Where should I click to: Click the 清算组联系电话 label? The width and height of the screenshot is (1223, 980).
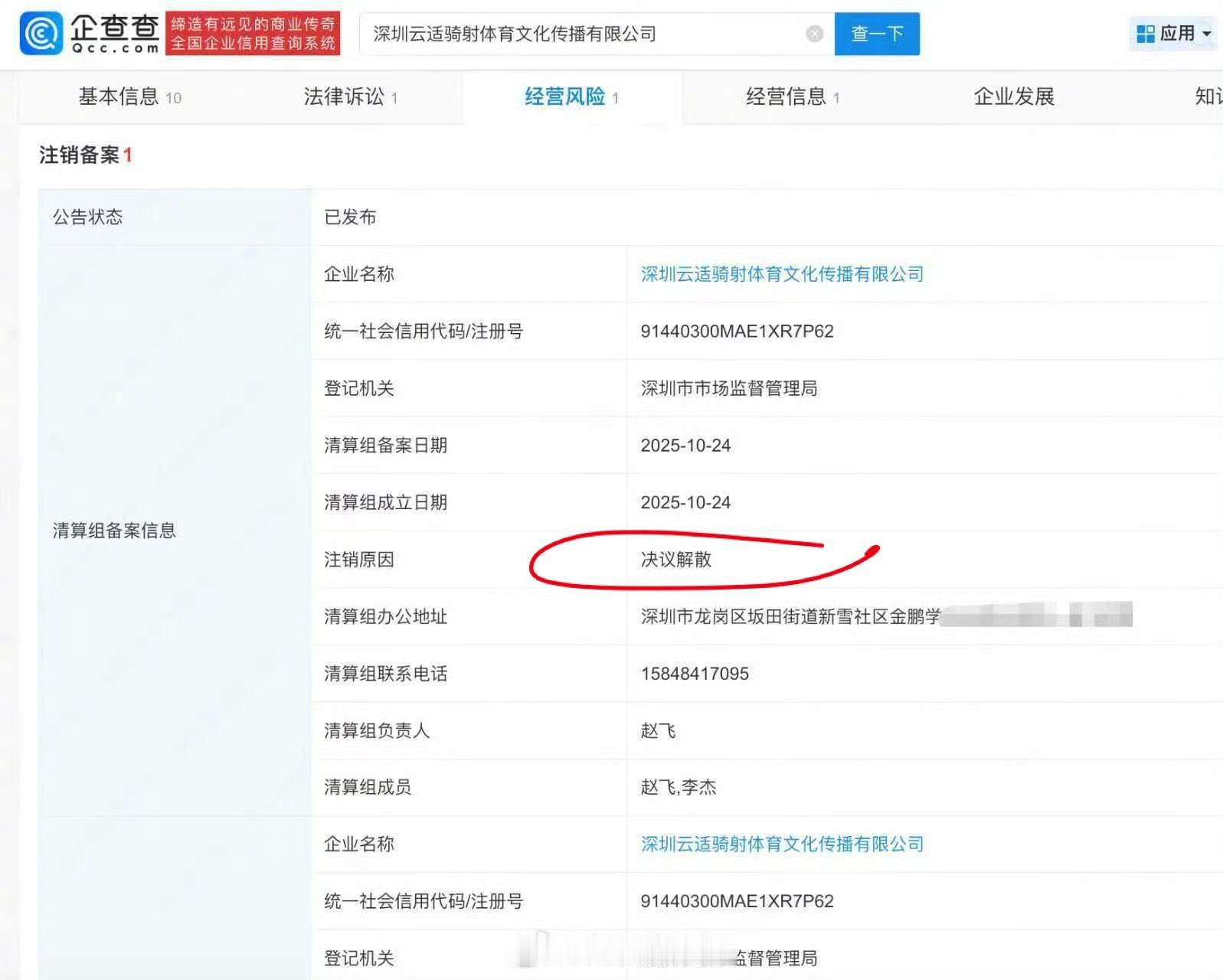(x=385, y=674)
